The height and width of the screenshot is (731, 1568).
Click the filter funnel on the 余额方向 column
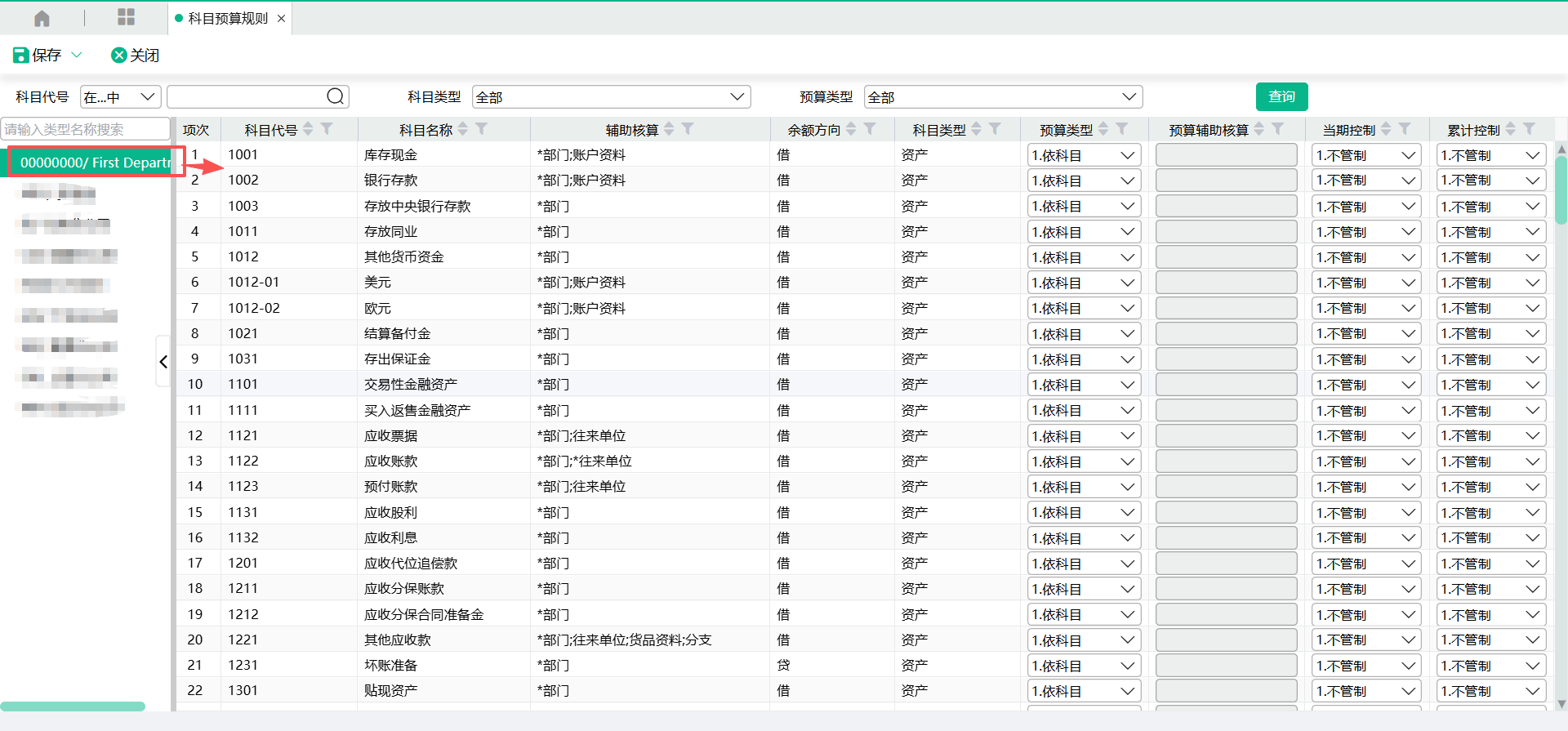[x=870, y=129]
